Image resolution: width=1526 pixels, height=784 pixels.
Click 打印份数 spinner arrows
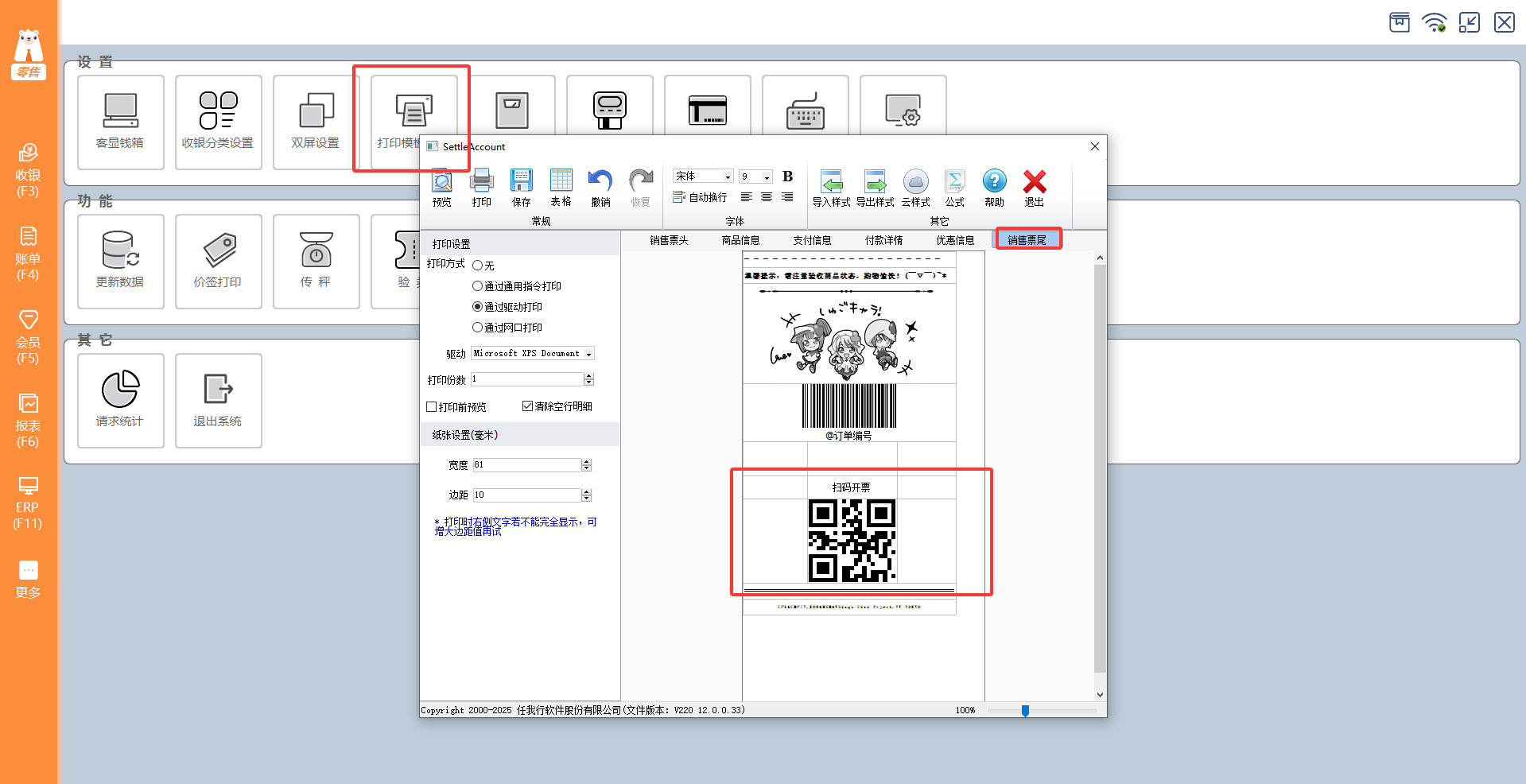click(589, 380)
